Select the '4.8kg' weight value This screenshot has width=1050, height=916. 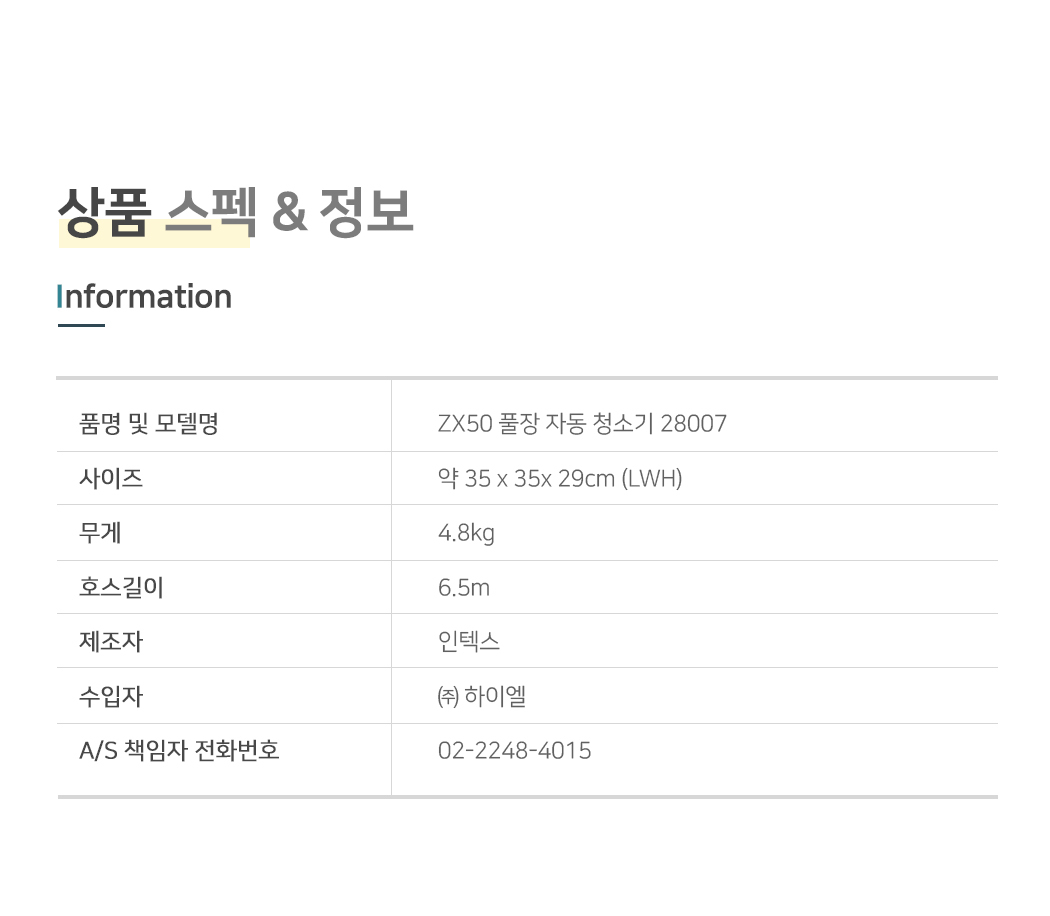point(466,533)
